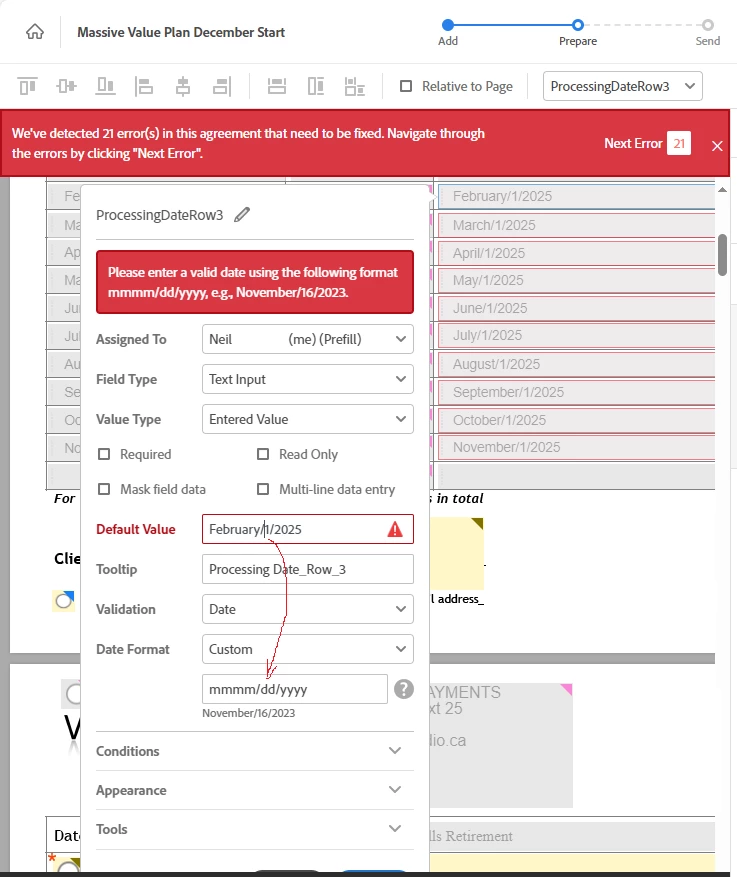Select the September/1/2025 field
Screen dimensions: 737x877
pyautogui.click(x=577, y=392)
